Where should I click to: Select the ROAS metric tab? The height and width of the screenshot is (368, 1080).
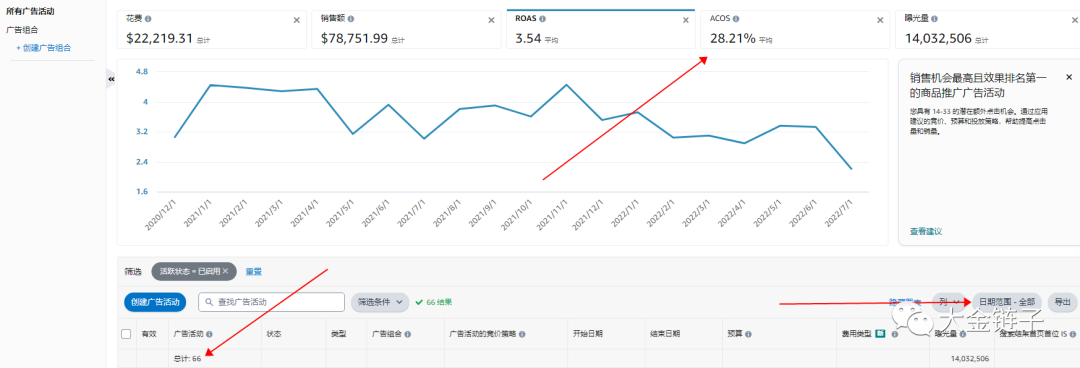pos(601,29)
